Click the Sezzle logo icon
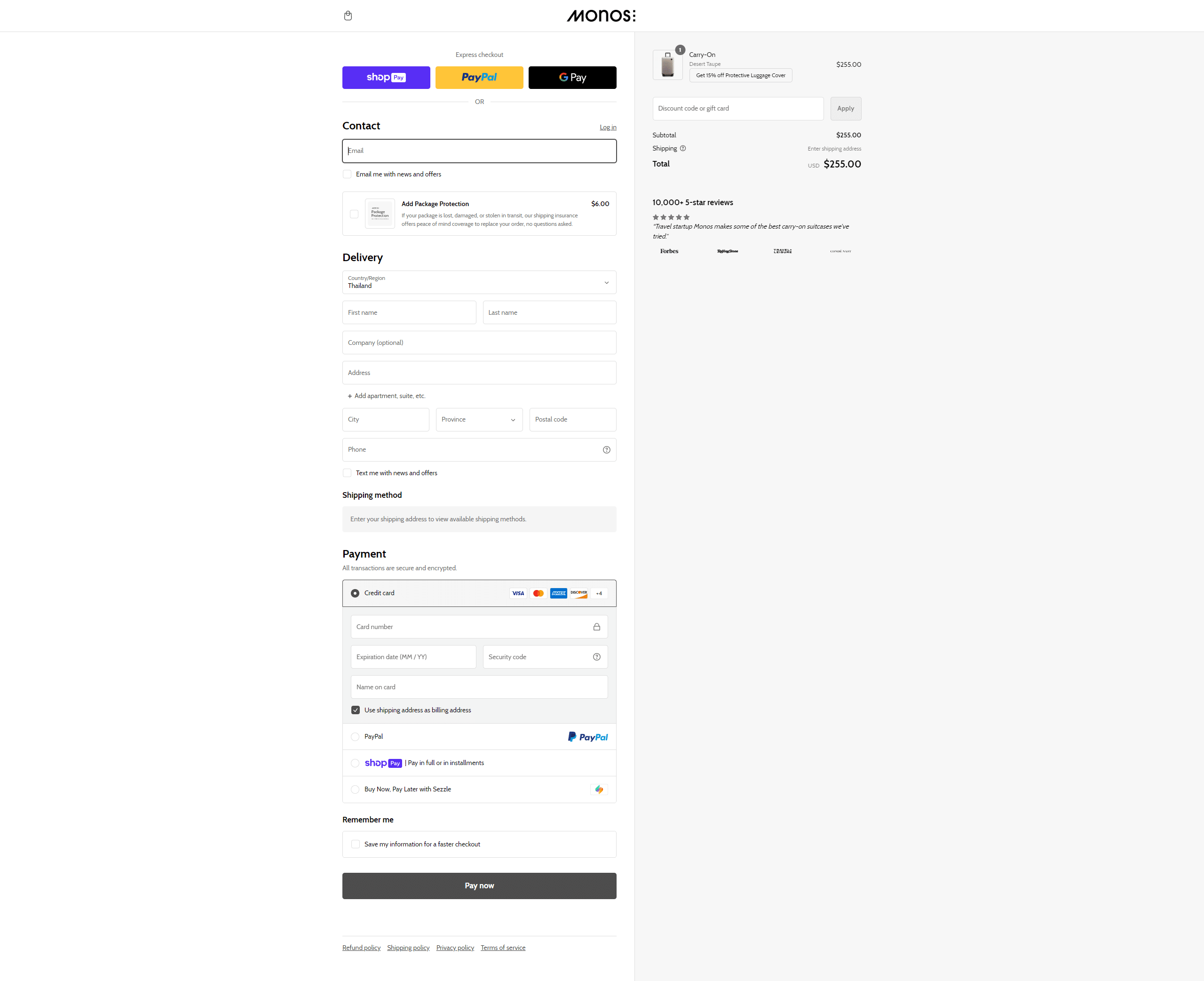This screenshot has height=981, width=1204. tap(599, 789)
